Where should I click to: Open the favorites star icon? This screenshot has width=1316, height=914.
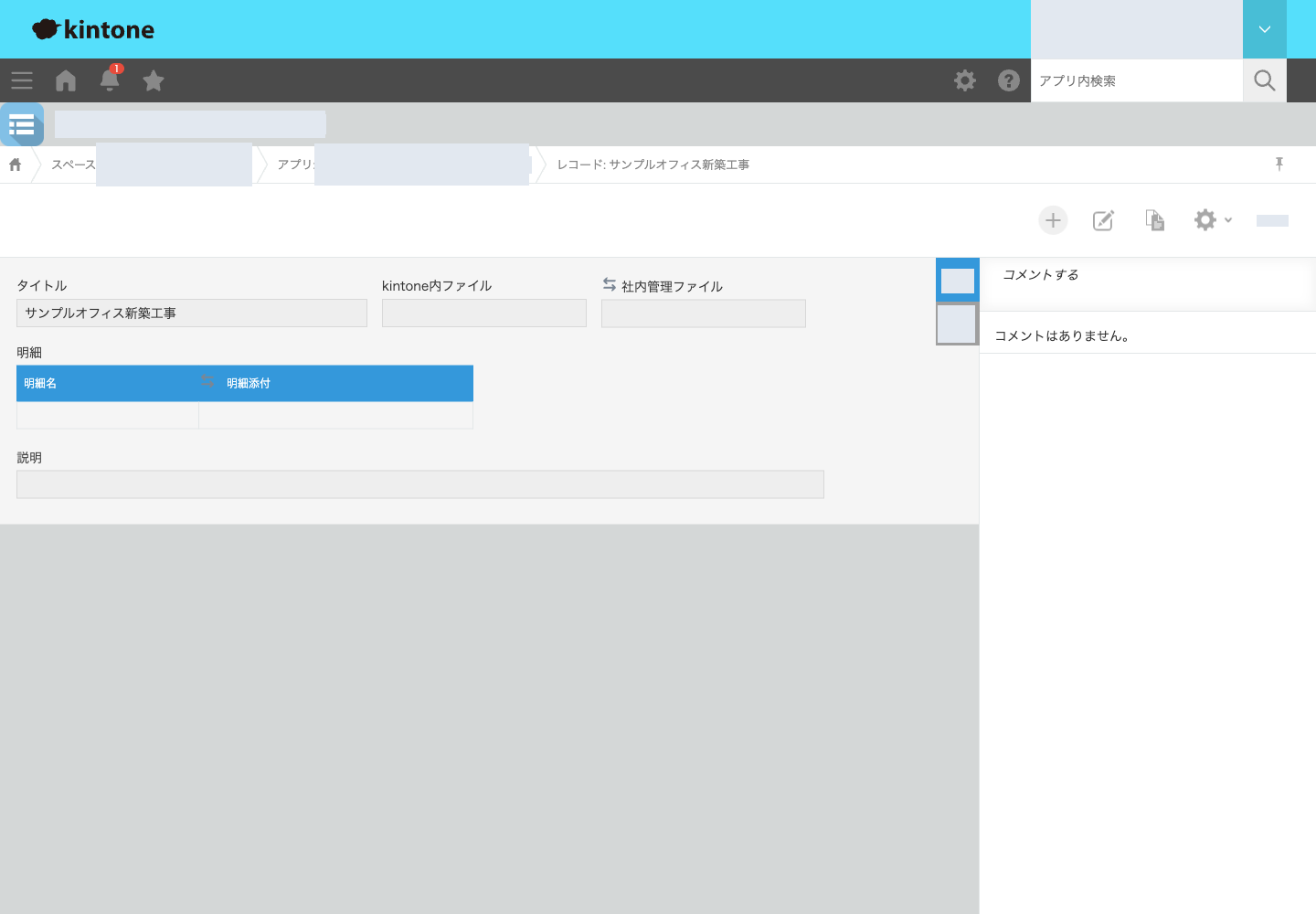click(x=154, y=80)
